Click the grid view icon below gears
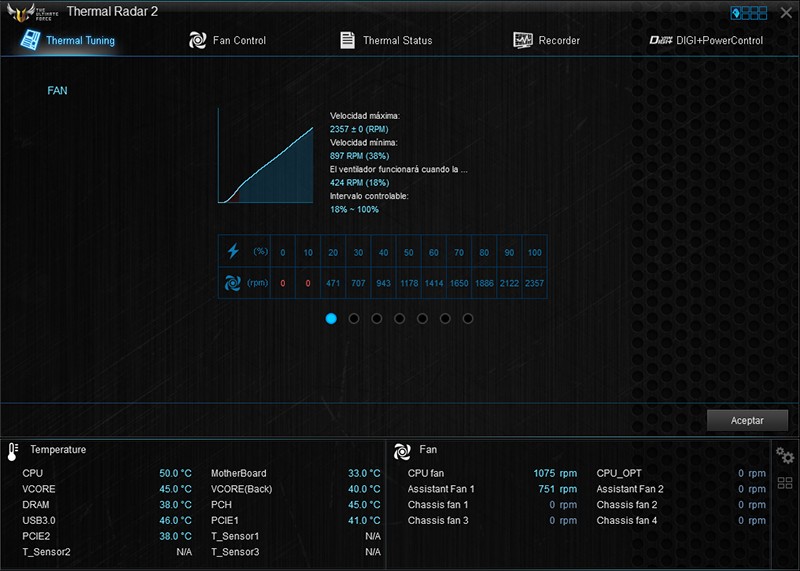800x571 pixels. click(x=785, y=483)
